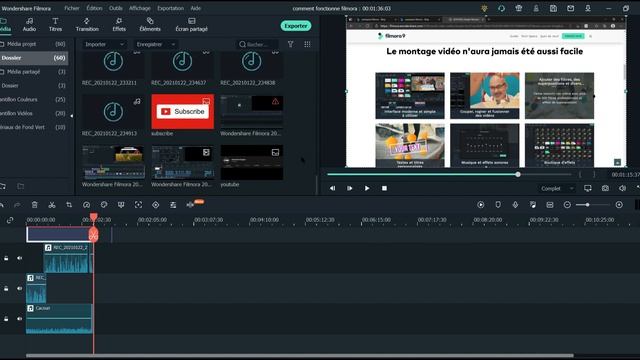
Task: Record a voiceover with the microphone icon
Action: (515, 204)
